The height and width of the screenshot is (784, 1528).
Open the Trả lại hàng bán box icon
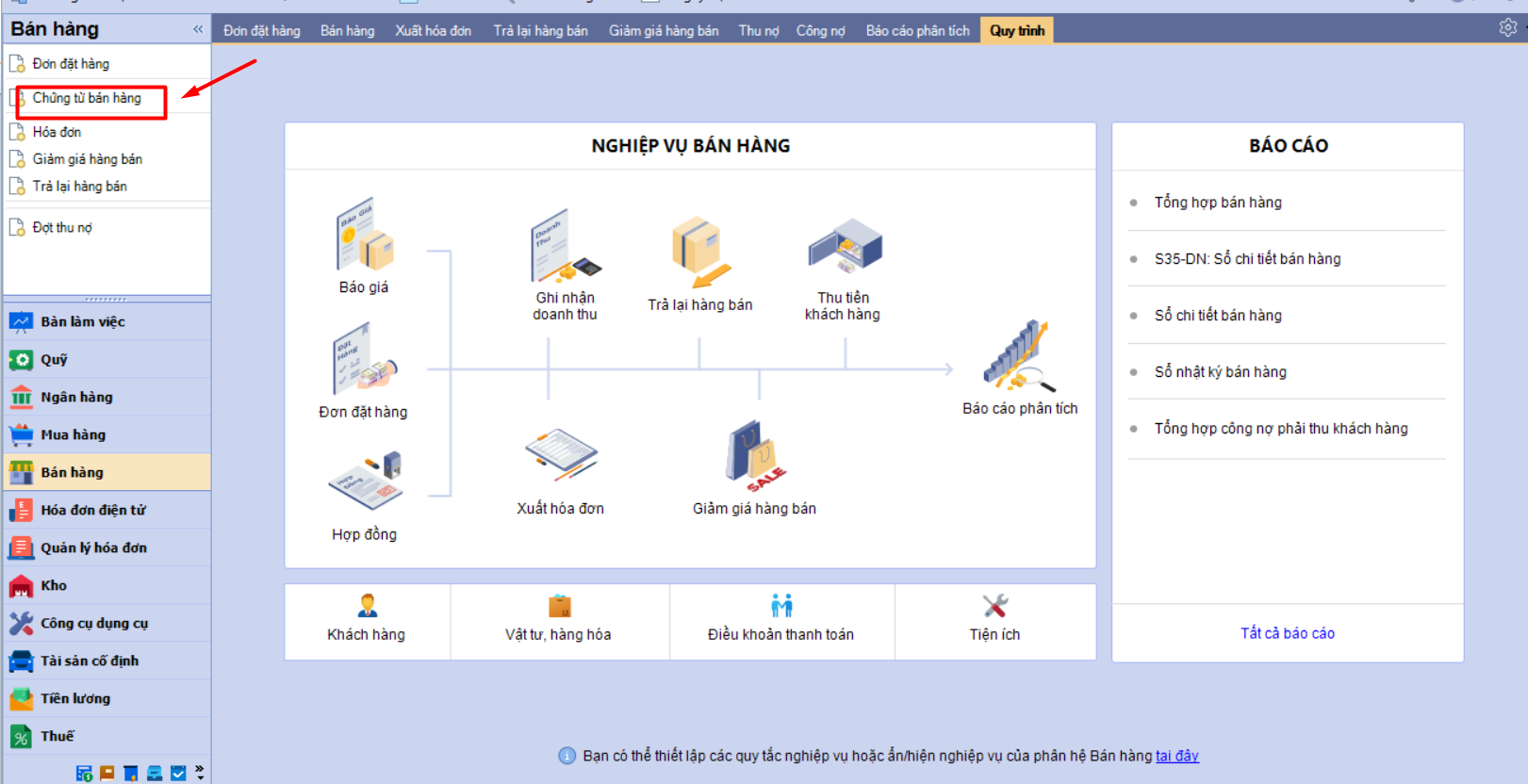click(699, 252)
